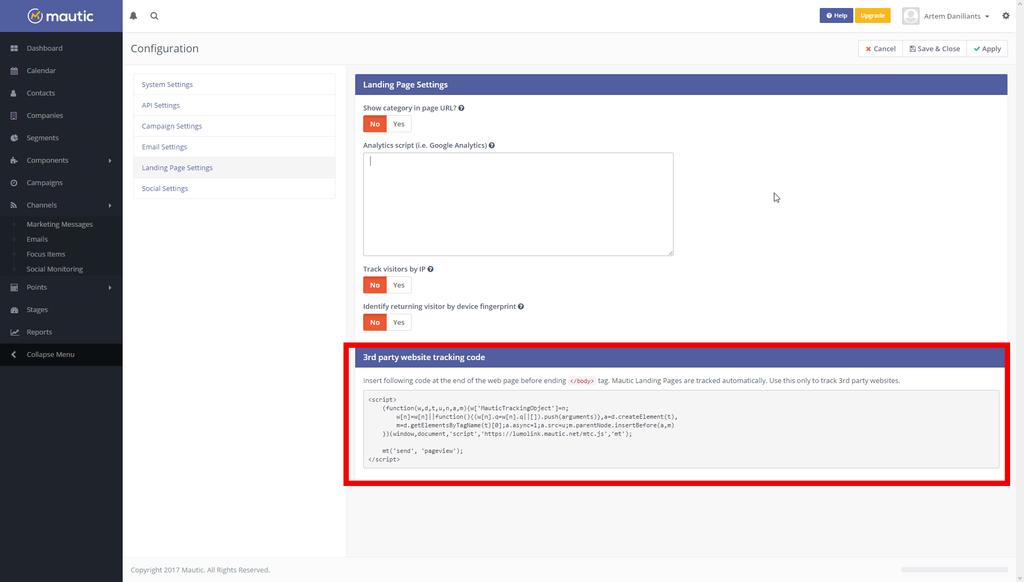Click the Collapse Menu item
Viewport: 1024px width, 582px height.
61,355
